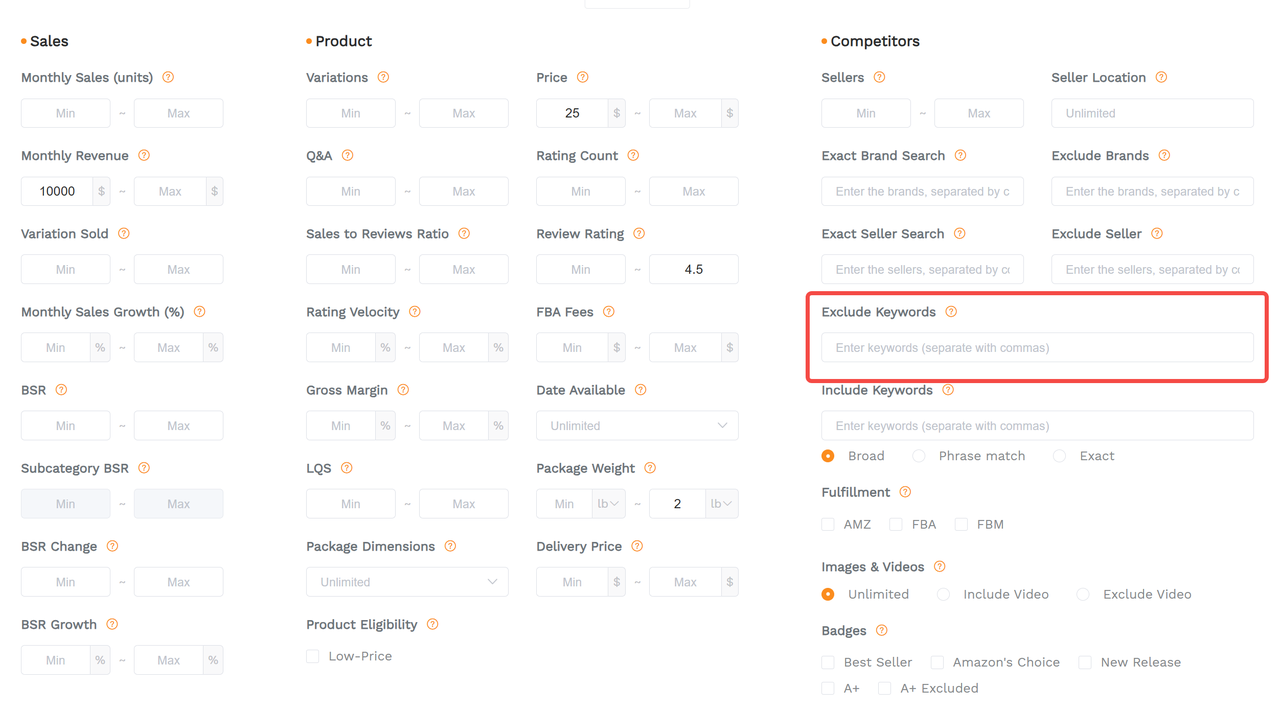Click the Rating Count help icon

[632, 156]
